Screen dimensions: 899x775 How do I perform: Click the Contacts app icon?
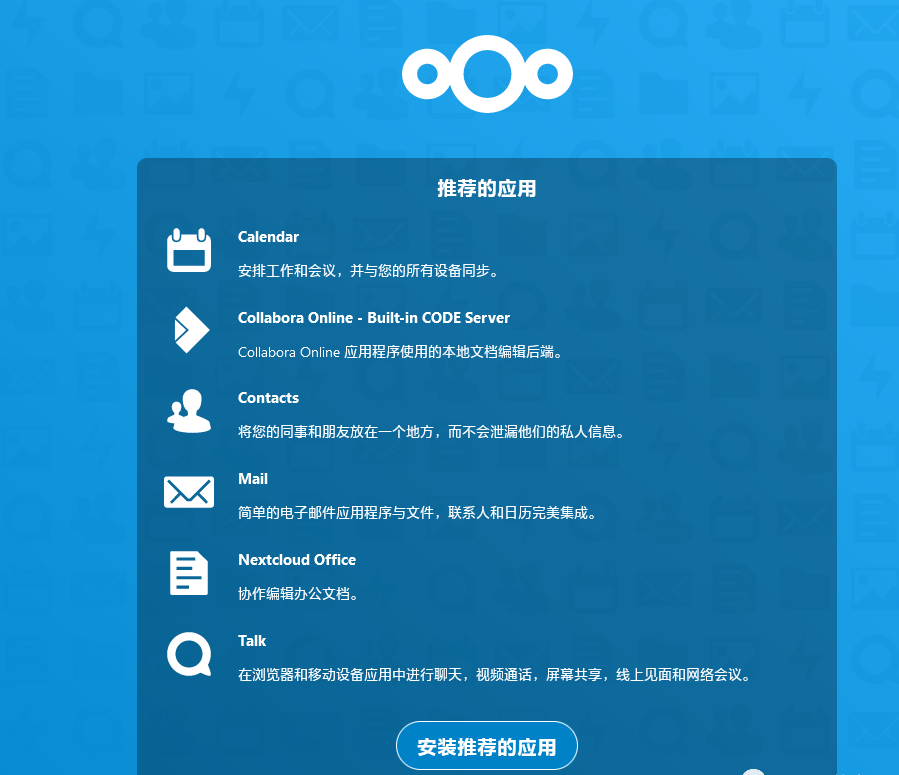pyautogui.click(x=189, y=411)
